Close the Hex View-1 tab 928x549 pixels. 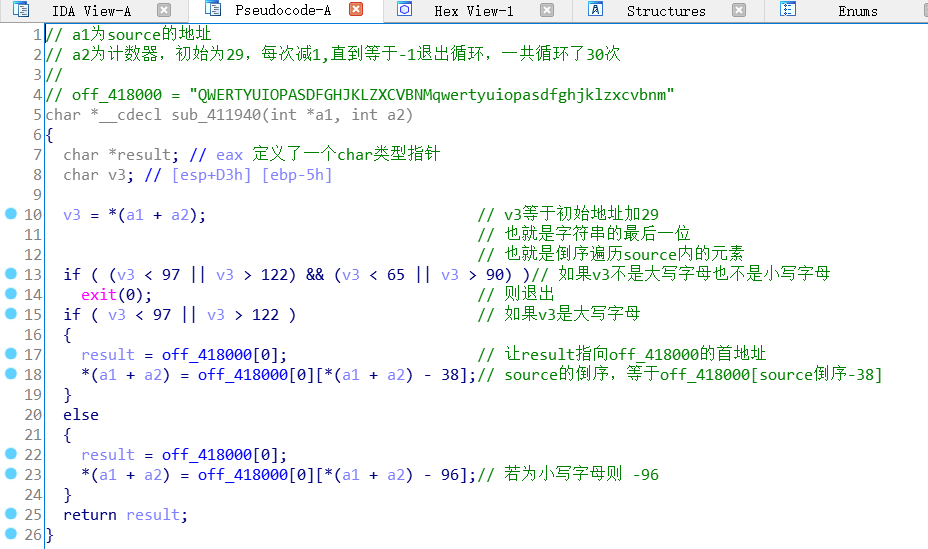[547, 10]
